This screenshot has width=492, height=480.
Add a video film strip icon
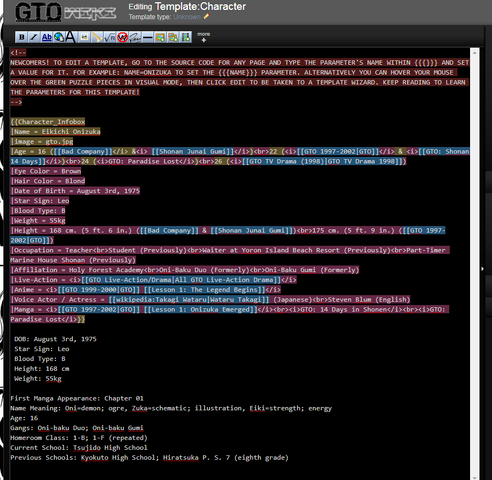coord(186,37)
